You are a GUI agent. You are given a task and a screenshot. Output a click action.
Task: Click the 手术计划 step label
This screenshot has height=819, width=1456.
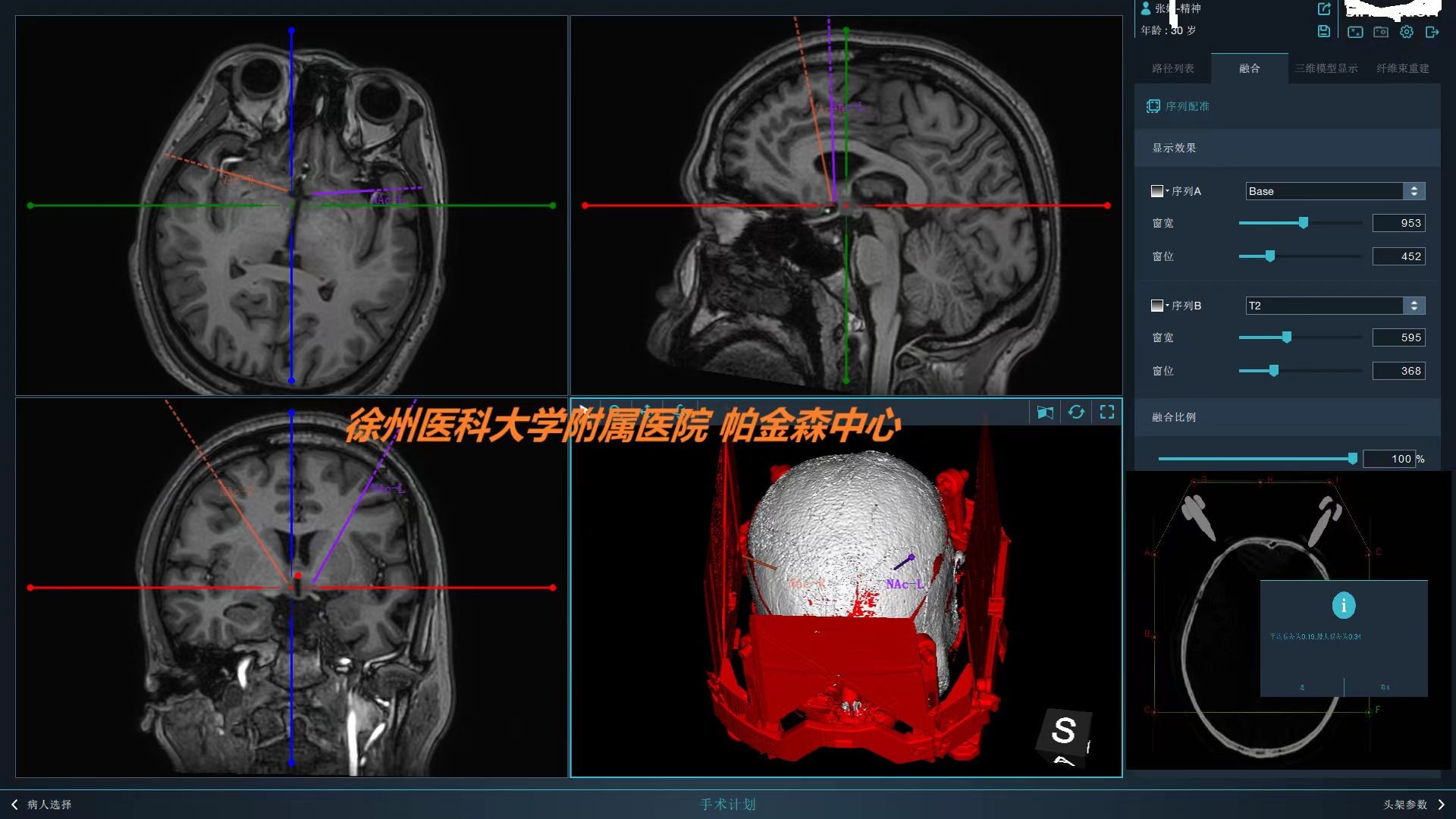tap(728, 805)
